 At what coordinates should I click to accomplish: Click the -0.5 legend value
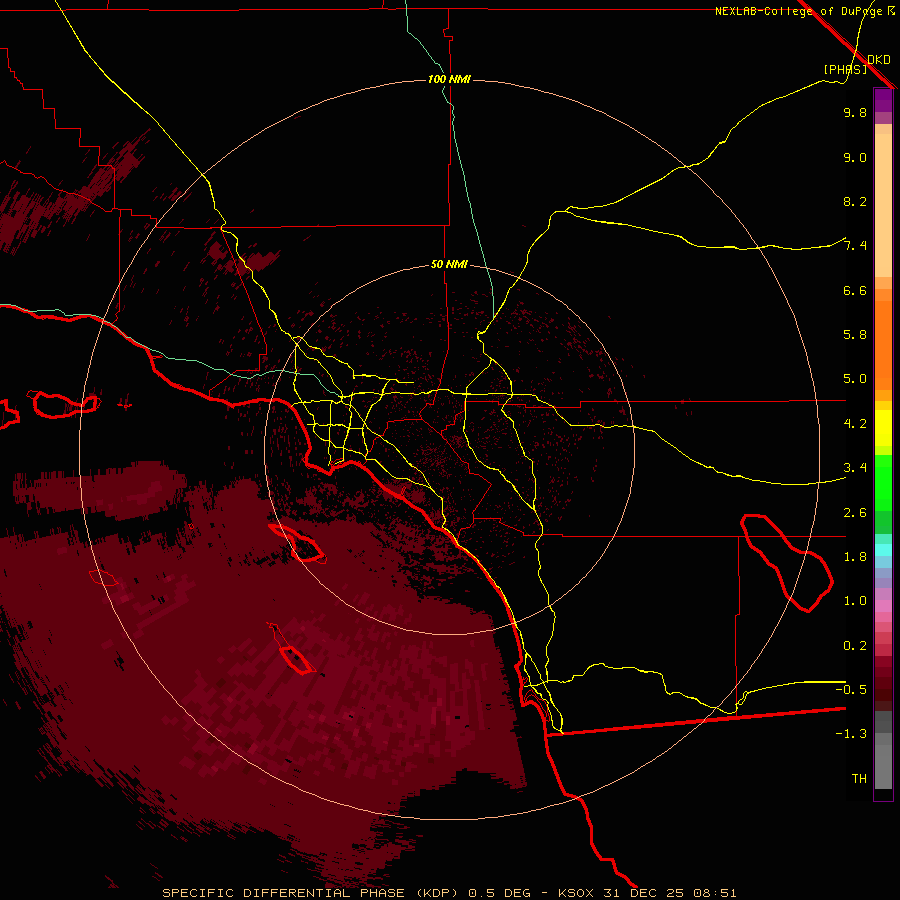tap(851, 690)
